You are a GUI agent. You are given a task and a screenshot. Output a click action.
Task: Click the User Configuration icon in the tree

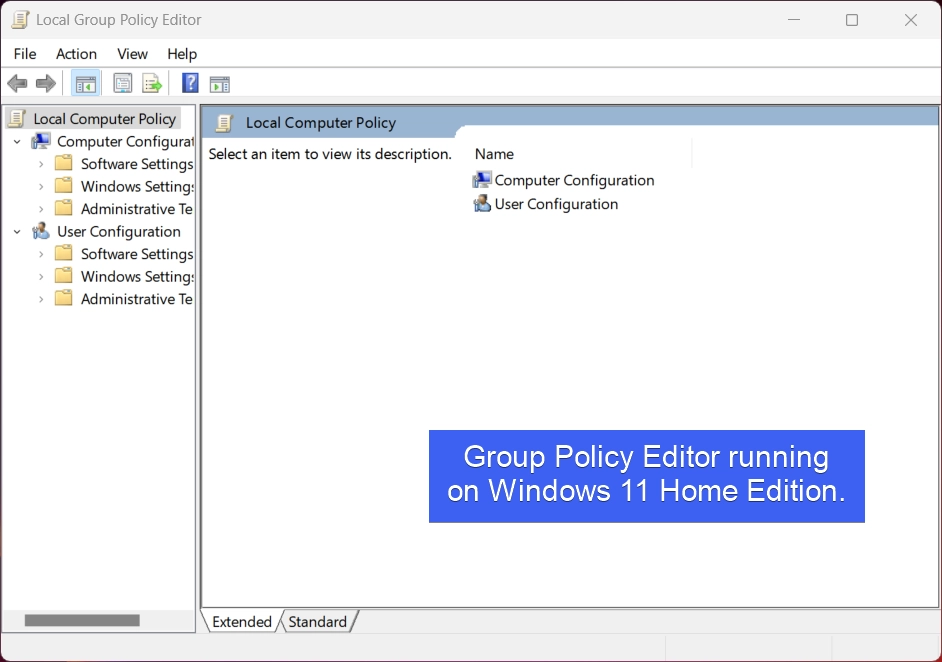tap(41, 231)
